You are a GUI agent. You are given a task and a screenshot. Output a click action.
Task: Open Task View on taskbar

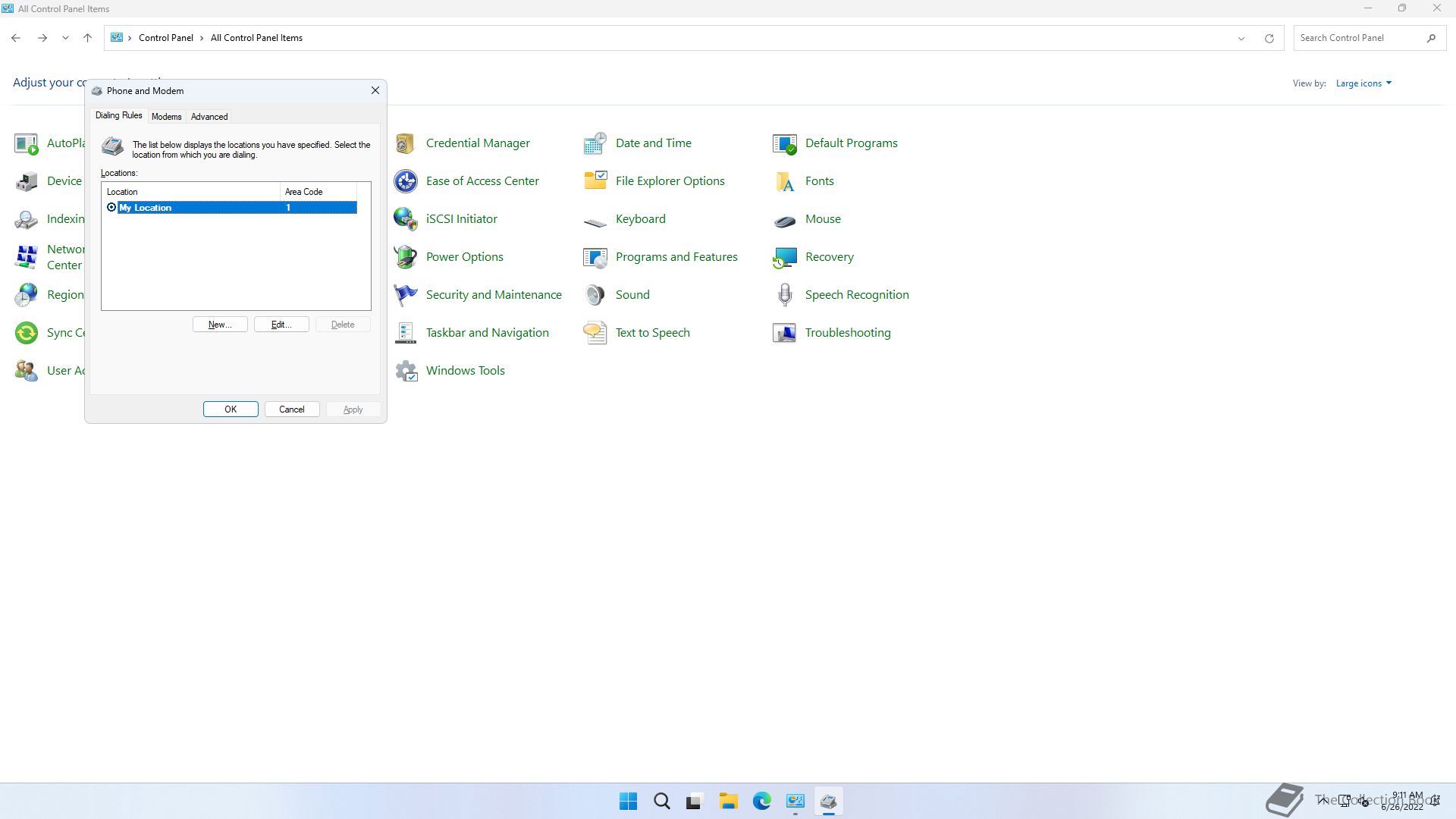click(x=695, y=802)
